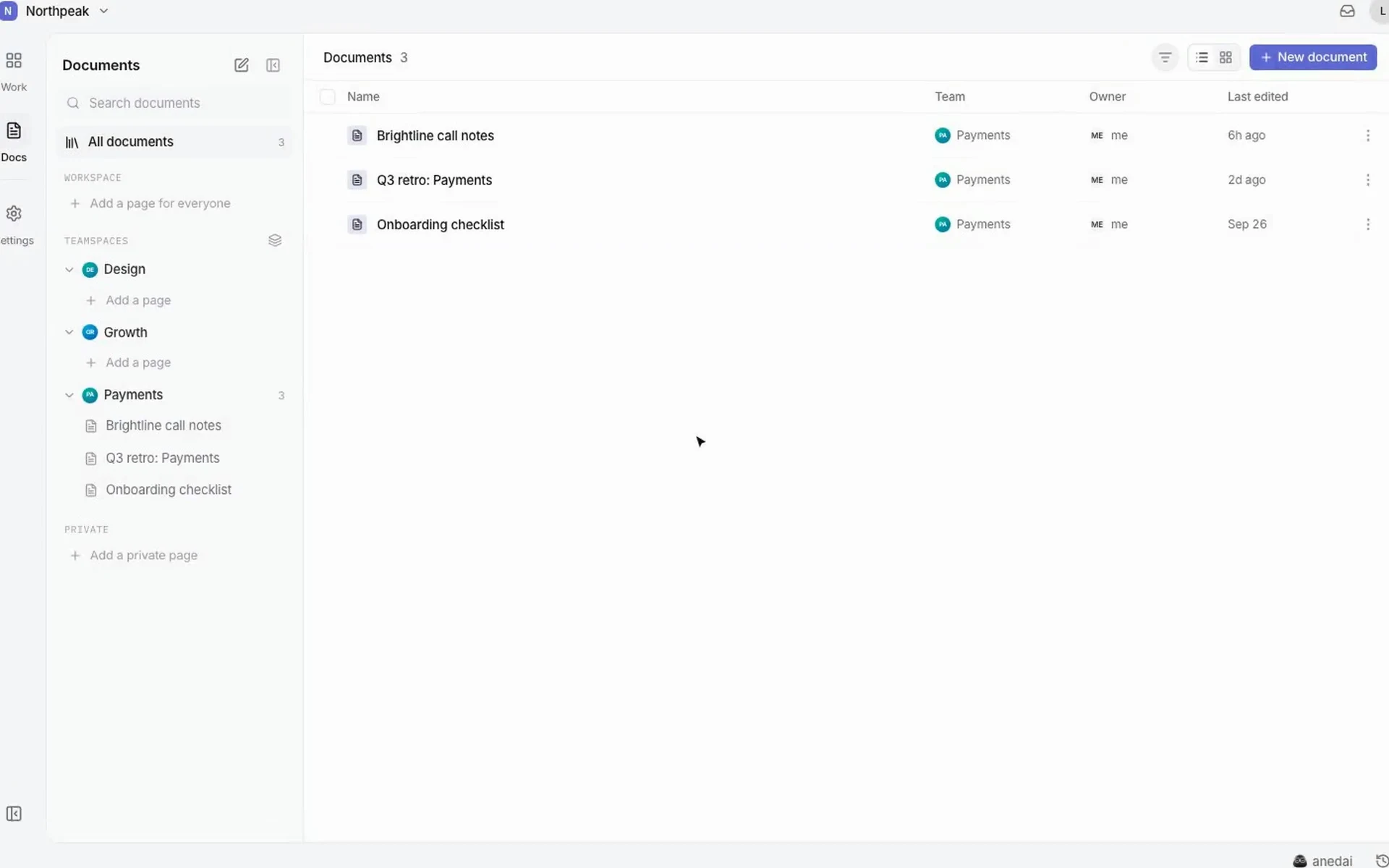Image resolution: width=1389 pixels, height=868 pixels.
Task: Open Q3 retro: Payments in sidebar tree
Action: pyautogui.click(x=163, y=459)
